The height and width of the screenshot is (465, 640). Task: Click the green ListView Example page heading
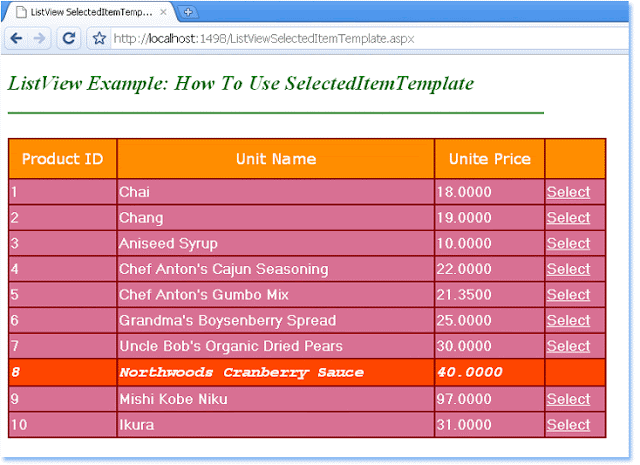(x=241, y=84)
